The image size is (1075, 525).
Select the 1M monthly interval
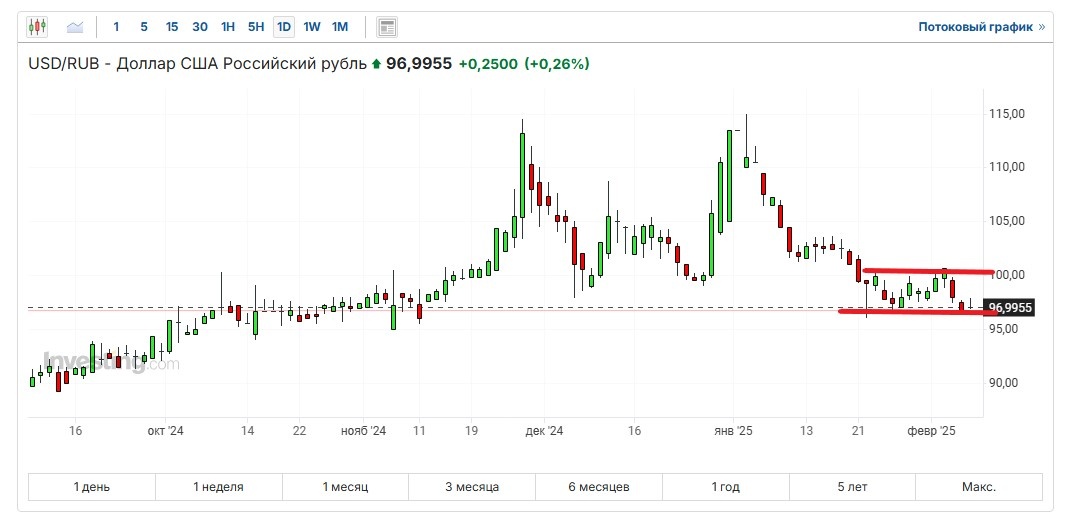(340, 27)
